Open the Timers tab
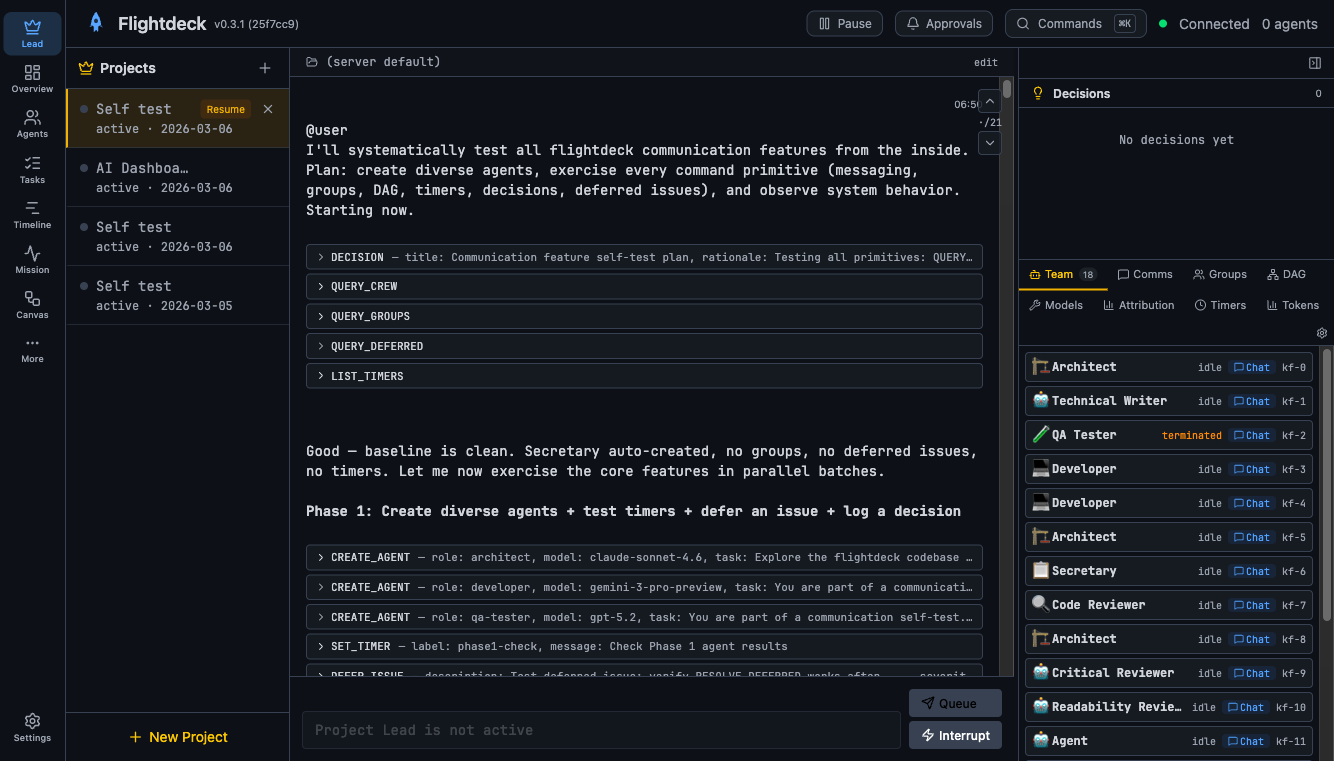This screenshot has width=1334, height=761. coord(1220,305)
